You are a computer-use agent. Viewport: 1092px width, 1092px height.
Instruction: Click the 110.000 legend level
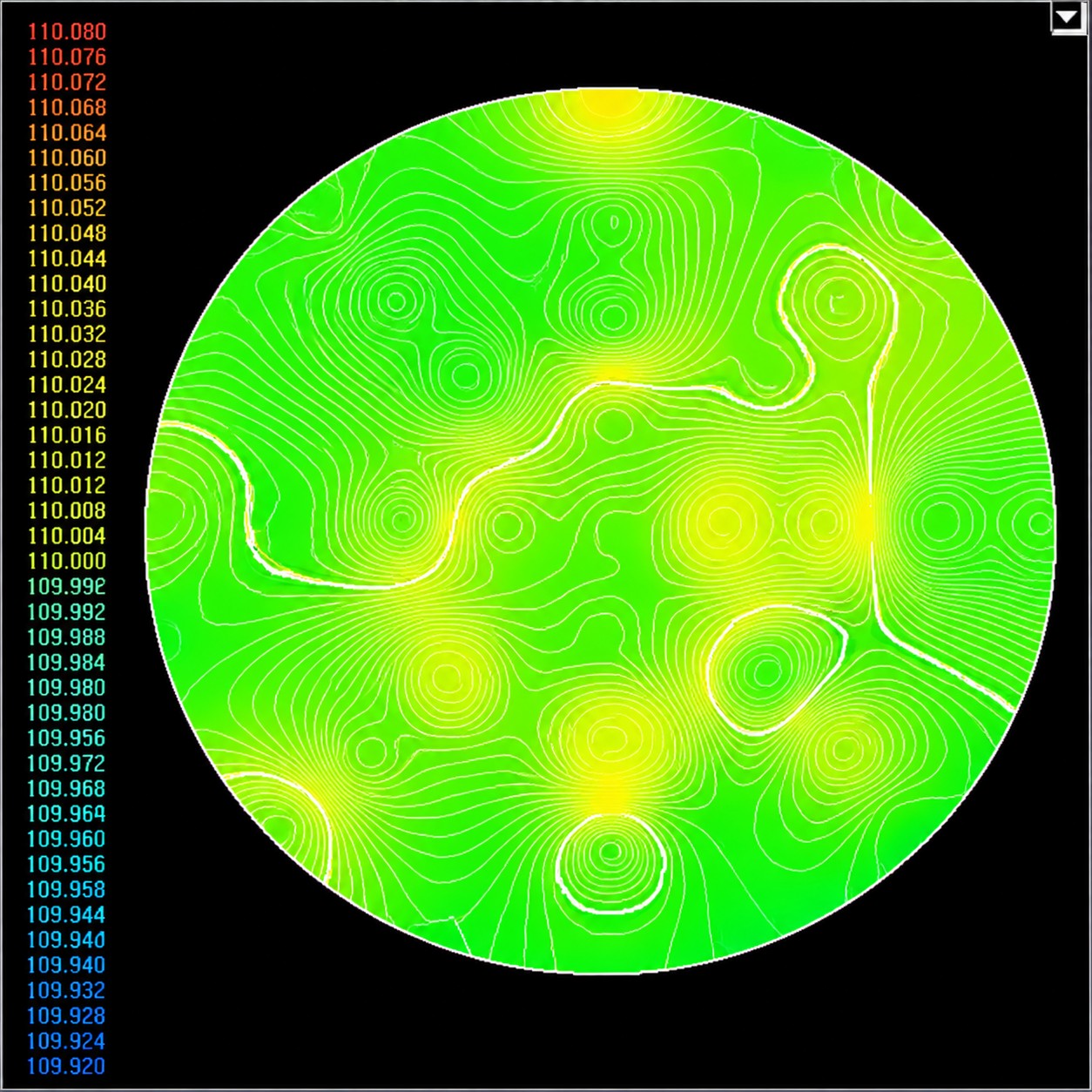[x=67, y=562]
